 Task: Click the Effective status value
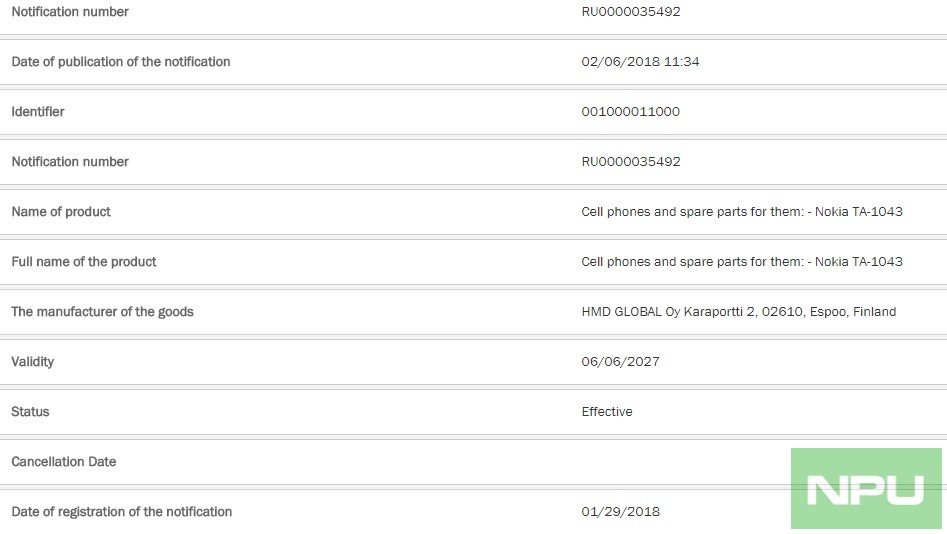tap(607, 411)
